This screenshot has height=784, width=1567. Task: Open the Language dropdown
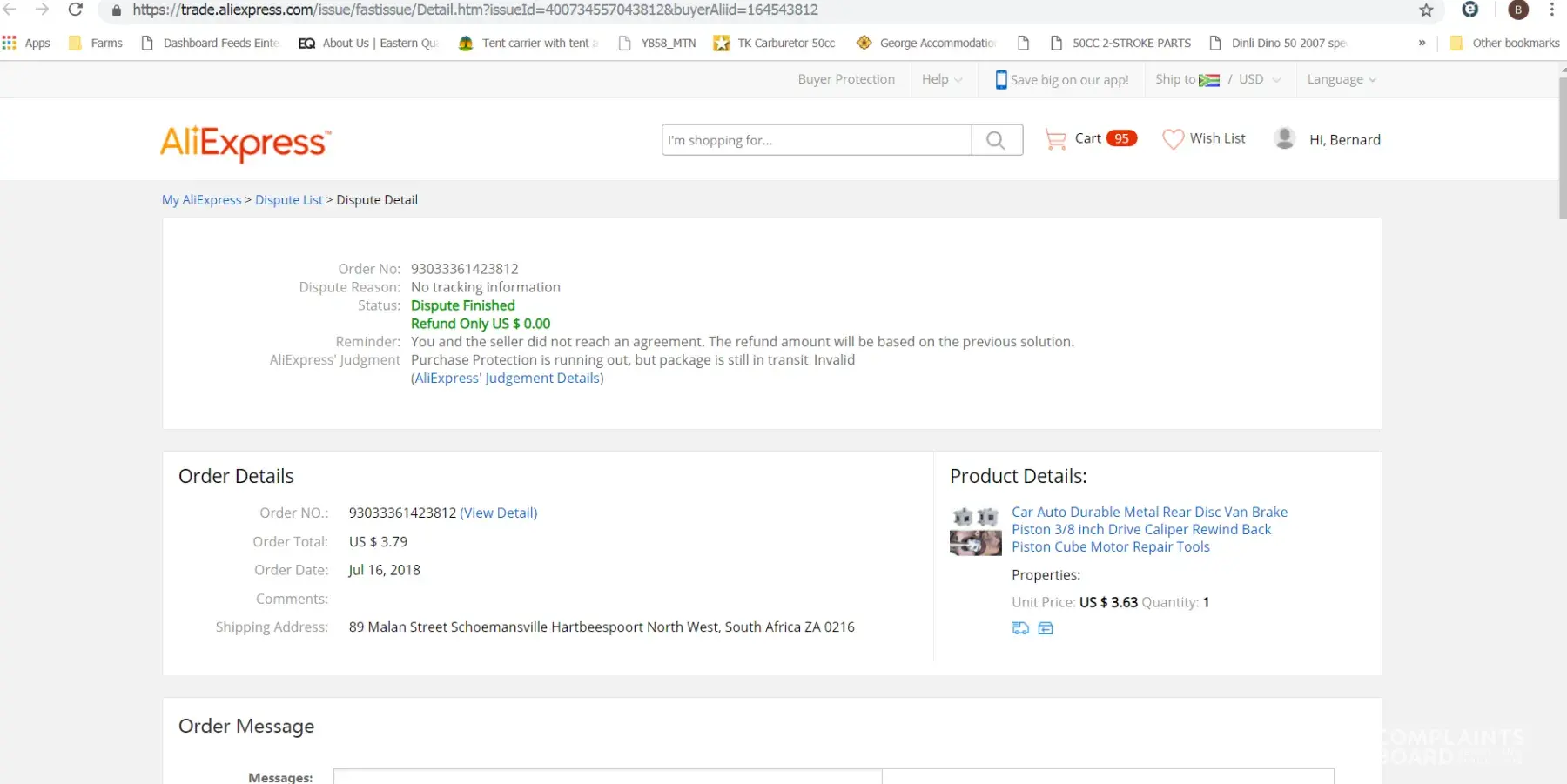(1341, 79)
